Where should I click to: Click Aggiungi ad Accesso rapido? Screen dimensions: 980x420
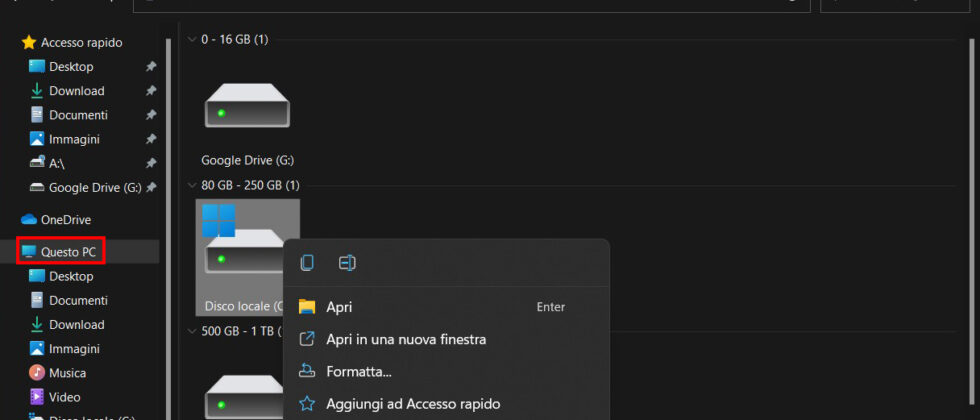click(413, 404)
